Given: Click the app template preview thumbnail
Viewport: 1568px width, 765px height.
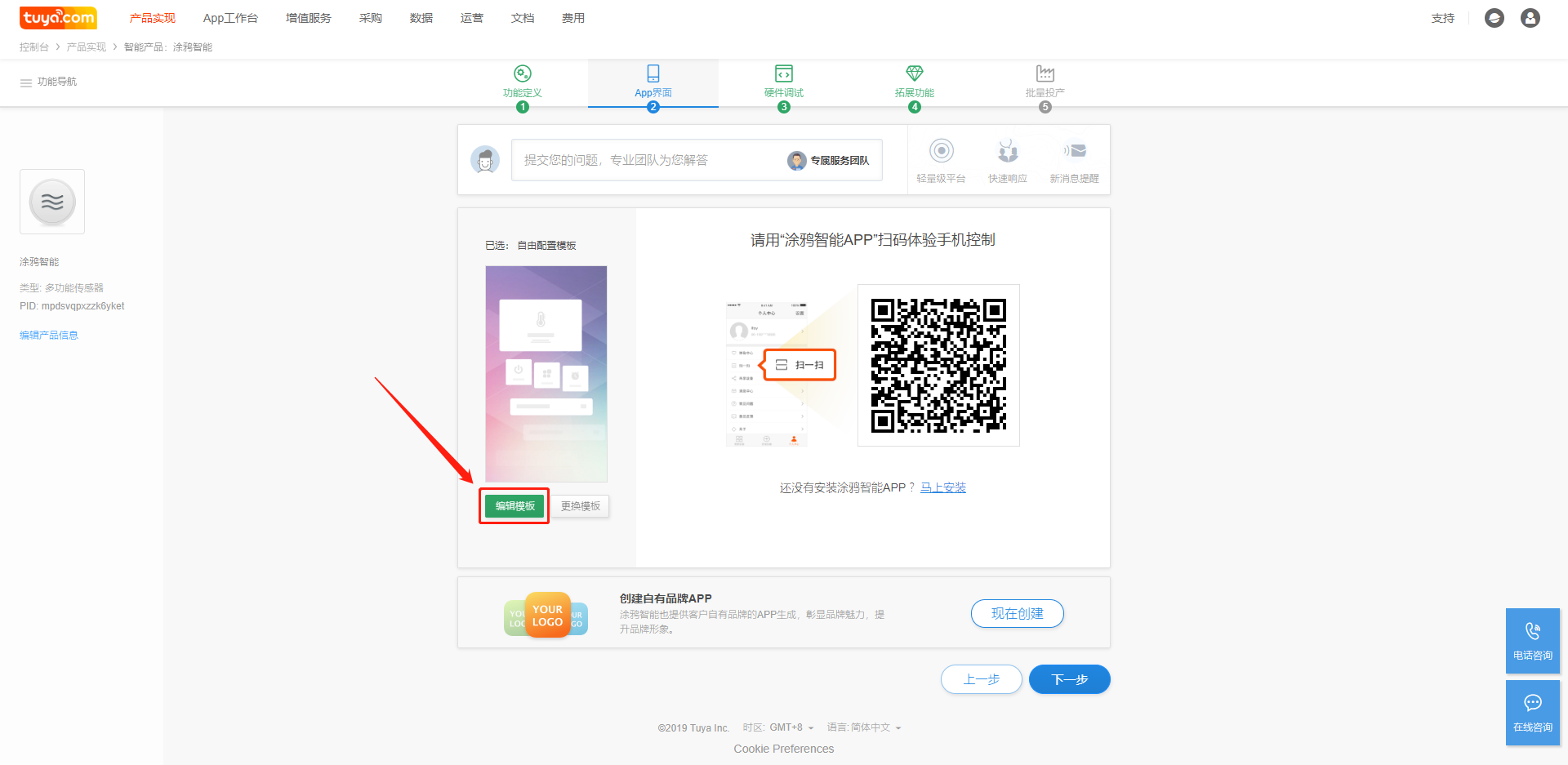Looking at the screenshot, I should click(546, 374).
